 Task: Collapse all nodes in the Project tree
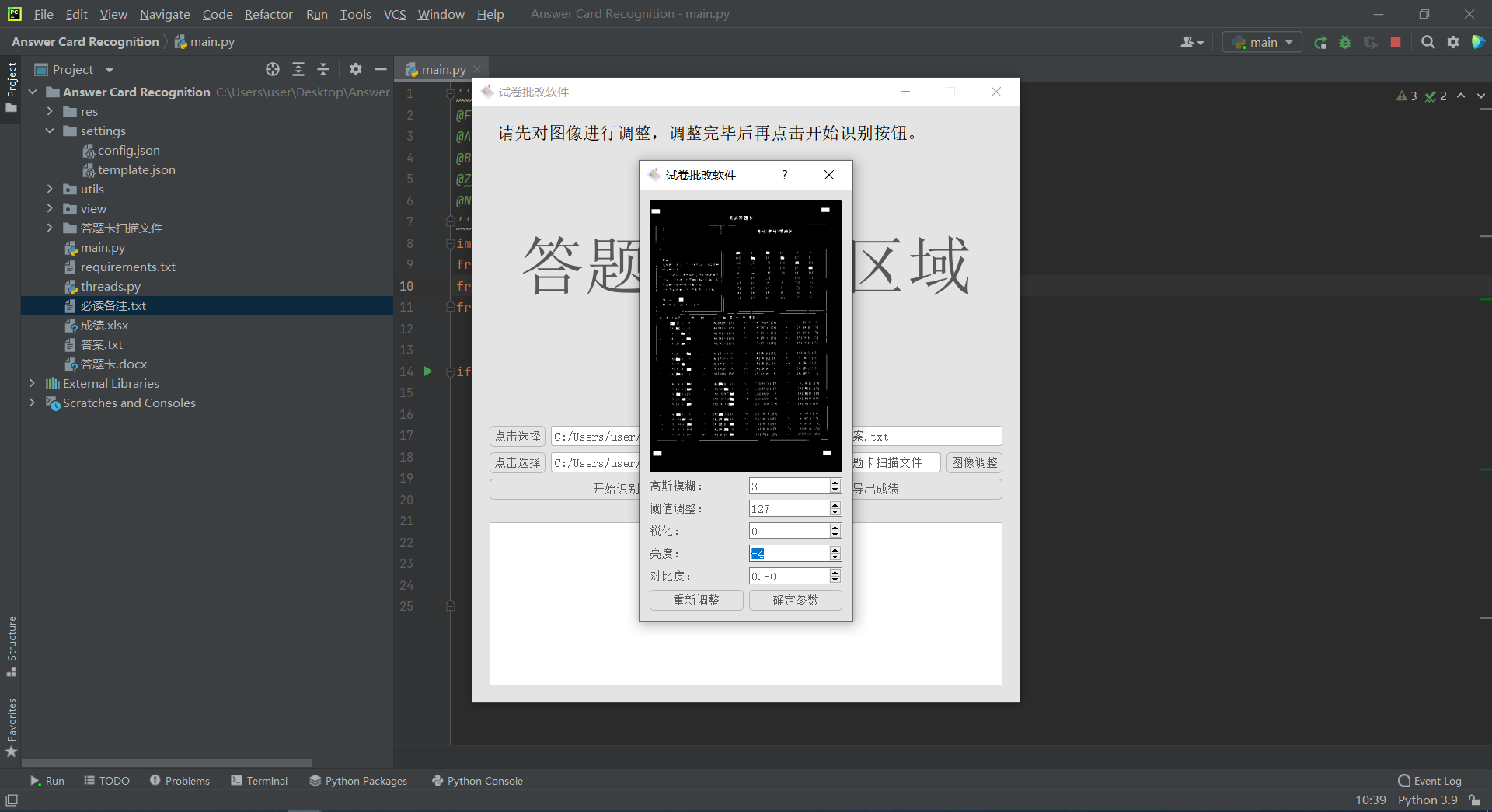323,69
